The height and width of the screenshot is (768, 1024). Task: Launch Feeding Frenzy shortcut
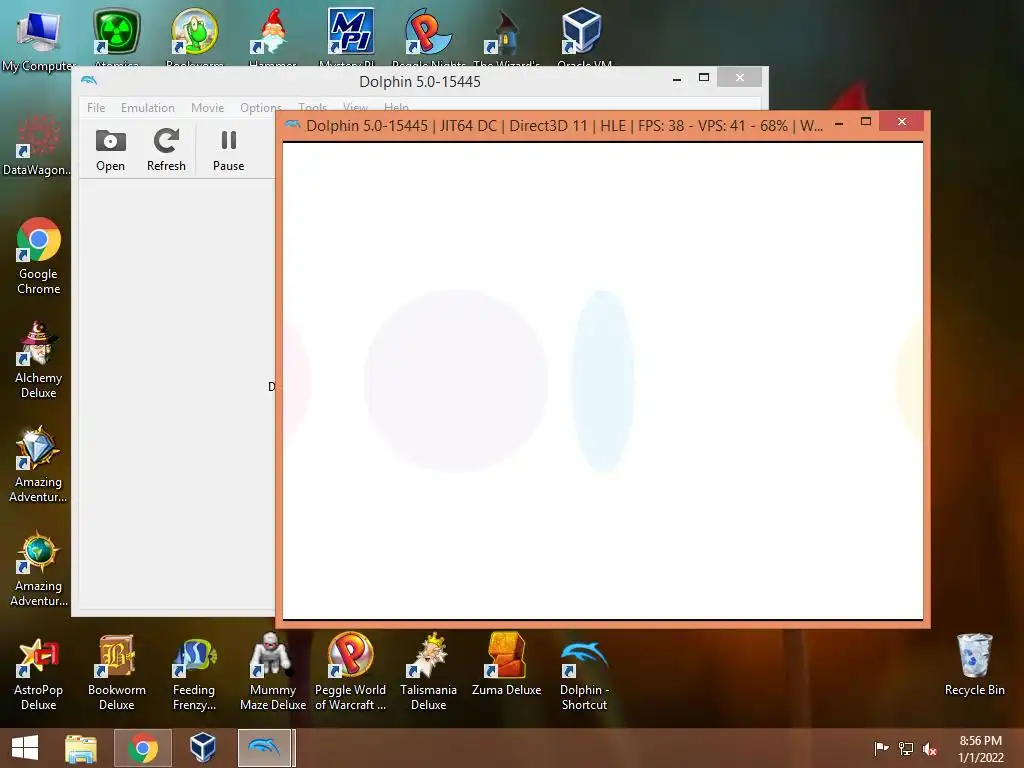pyautogui.click(x=194, y=672)
